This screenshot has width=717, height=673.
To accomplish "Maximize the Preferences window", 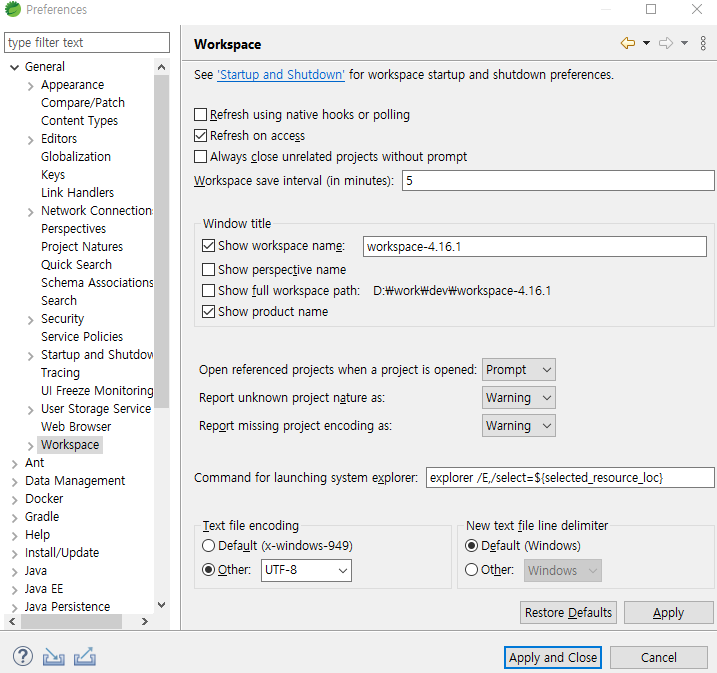I will pyautogui.click(x=651, y=9).
